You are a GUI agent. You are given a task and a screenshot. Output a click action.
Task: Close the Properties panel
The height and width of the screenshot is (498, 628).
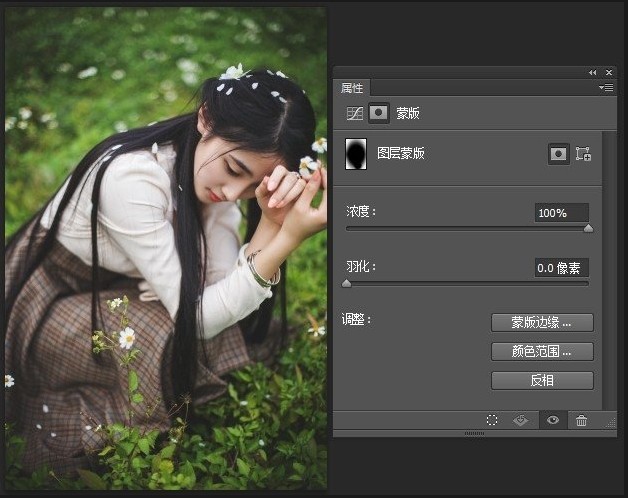tap(609, 73)
